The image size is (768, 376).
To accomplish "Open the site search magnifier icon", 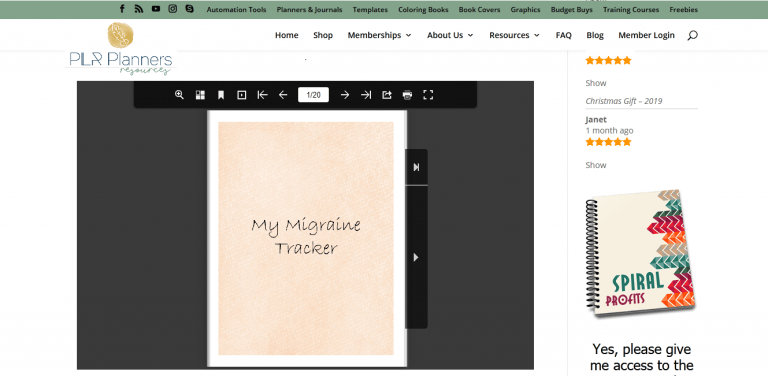I will [692, 35].
